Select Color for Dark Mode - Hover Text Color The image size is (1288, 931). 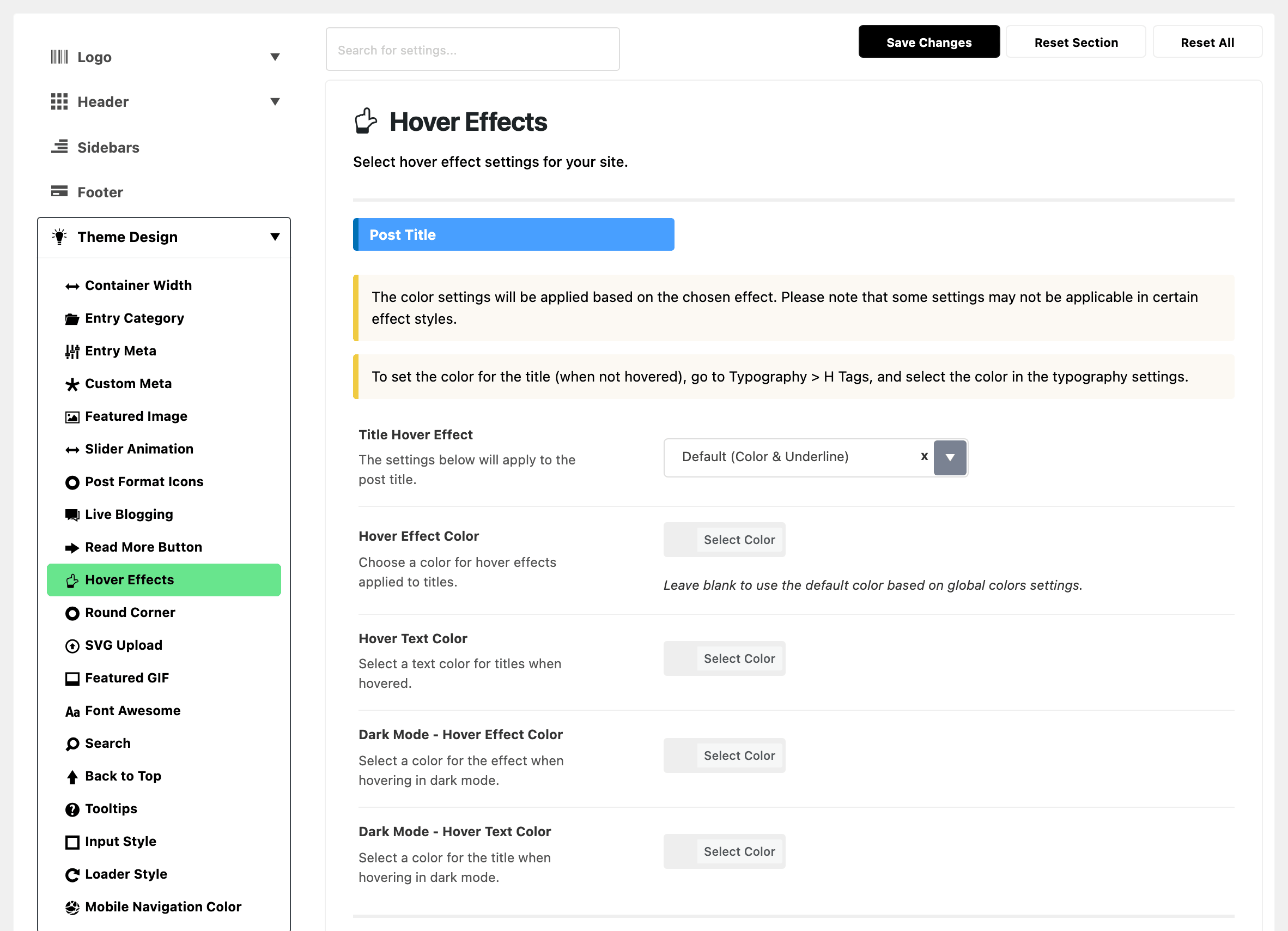724,851
